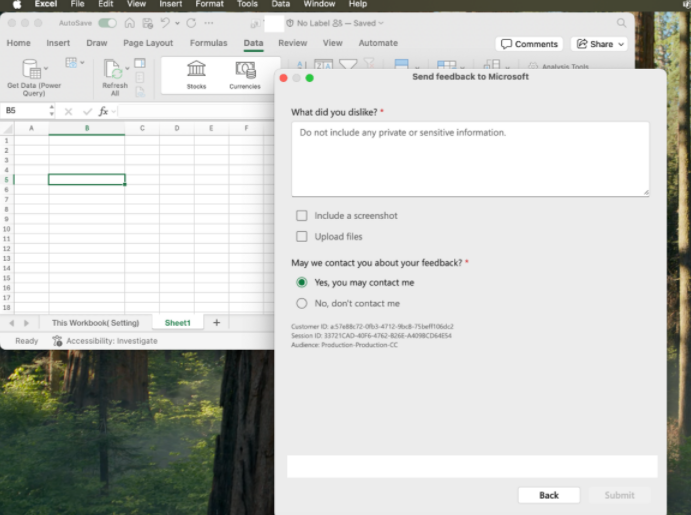The width and height of the screenshot is (691, 515).
Task: Open the more commands ellipsis
Action: click(x=209, y=23)
